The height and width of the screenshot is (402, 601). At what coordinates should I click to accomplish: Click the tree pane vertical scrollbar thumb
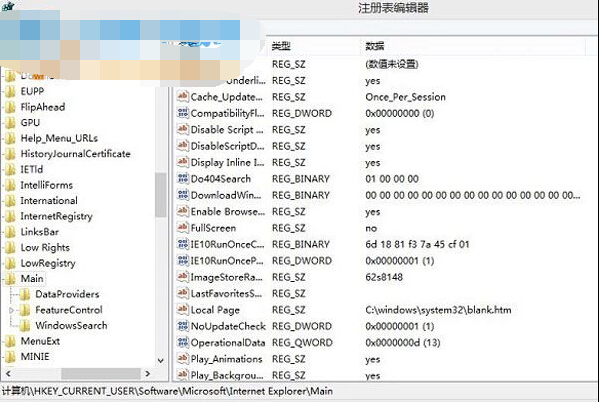[161, 195]
